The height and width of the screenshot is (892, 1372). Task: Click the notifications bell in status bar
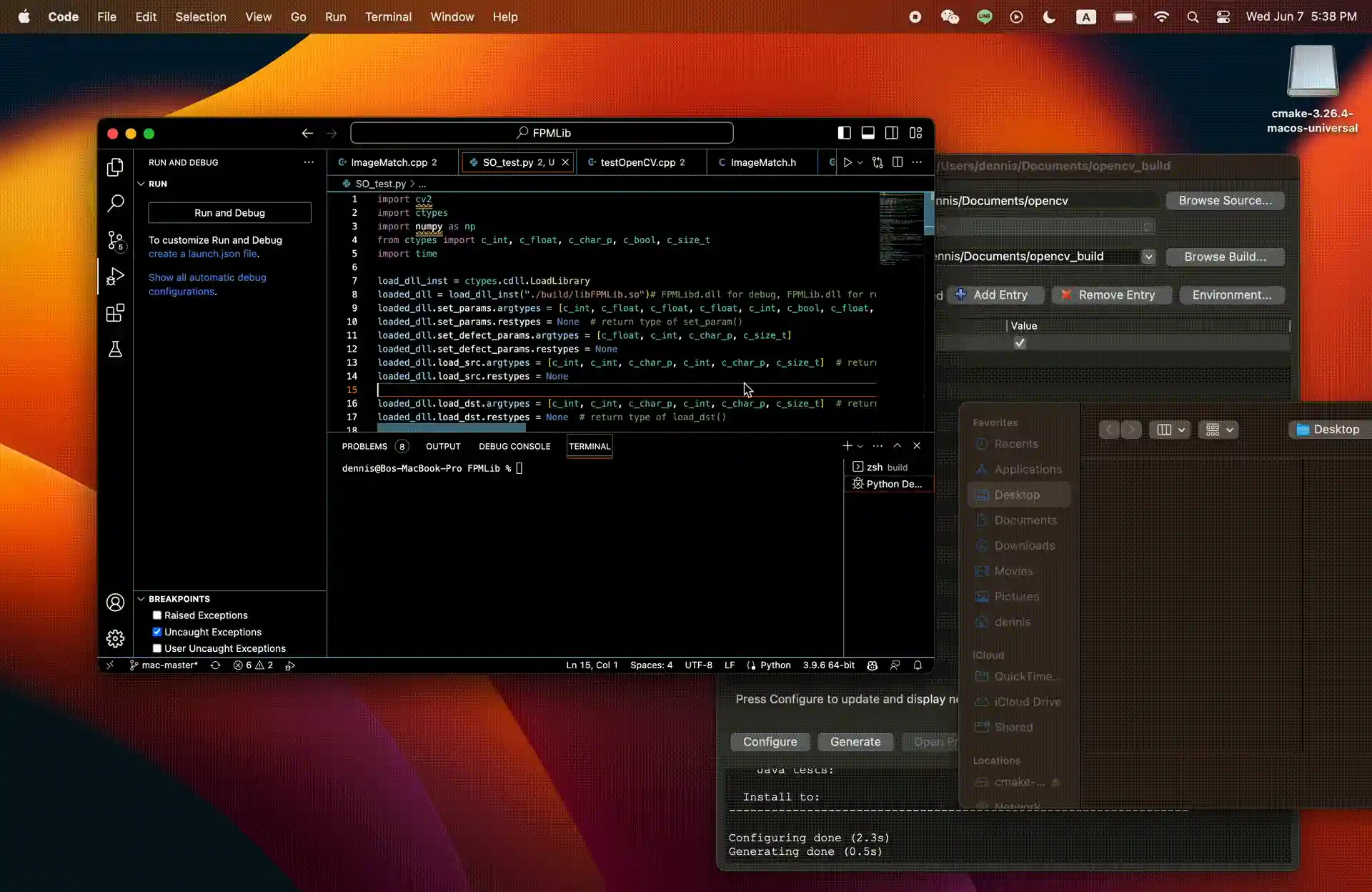pyautogui.click(x=918, y=665)
